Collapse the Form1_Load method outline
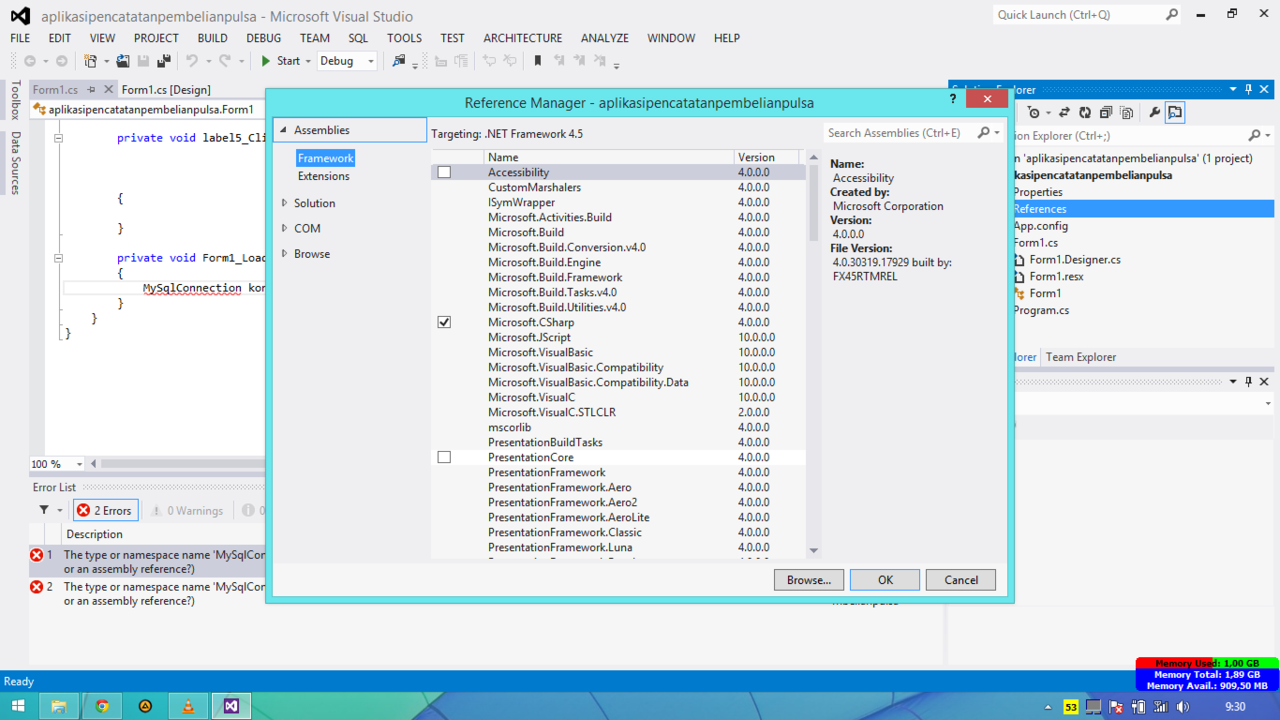Screen dimensions: 1280x720 point(58,258)
